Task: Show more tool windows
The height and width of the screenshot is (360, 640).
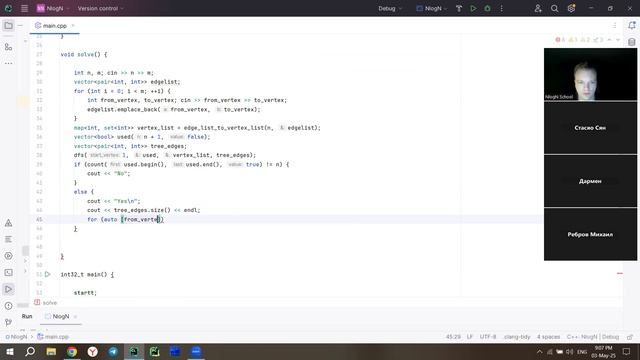Action: click(8, 63)
